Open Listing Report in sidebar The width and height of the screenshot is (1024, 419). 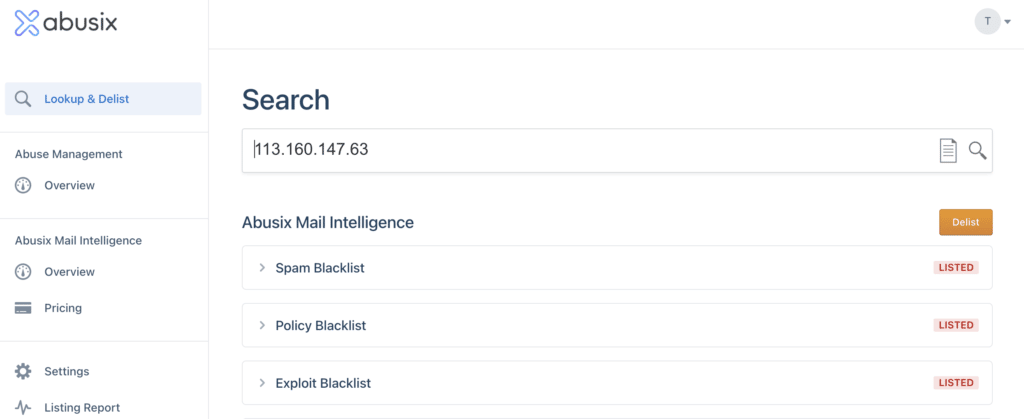coord(82,408)
